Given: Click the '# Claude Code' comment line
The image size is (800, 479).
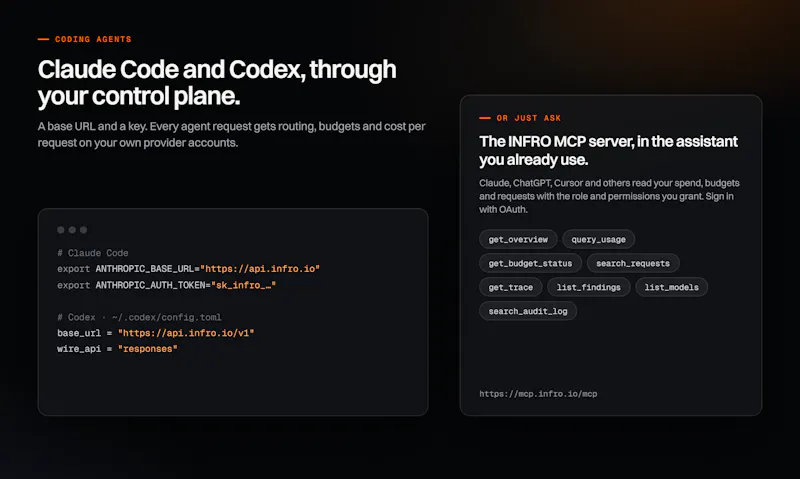Looking at the screenshot, I should pyautogui.click(x=93, y=253).
